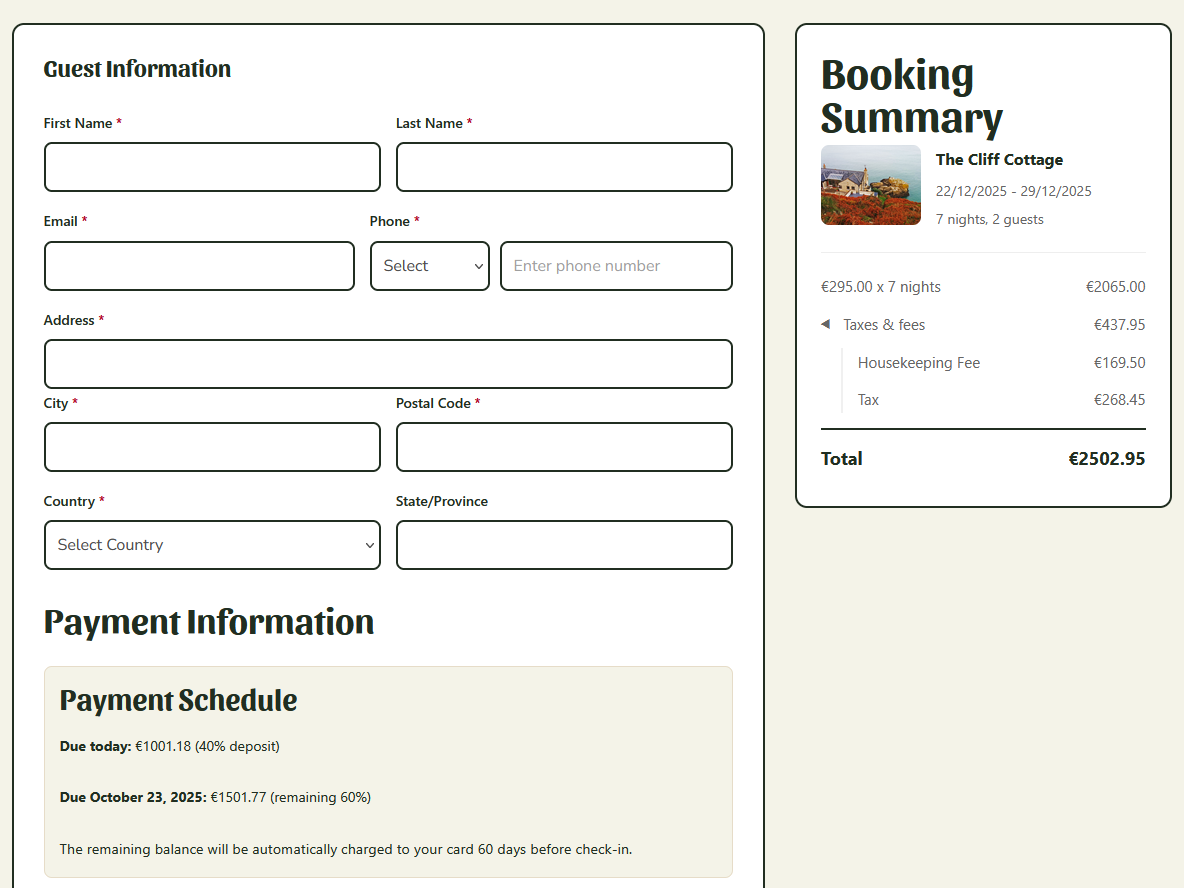The image size is (1184, 888).
Task: Click the Total €2502.95 amount
Action: point(1107,458)
